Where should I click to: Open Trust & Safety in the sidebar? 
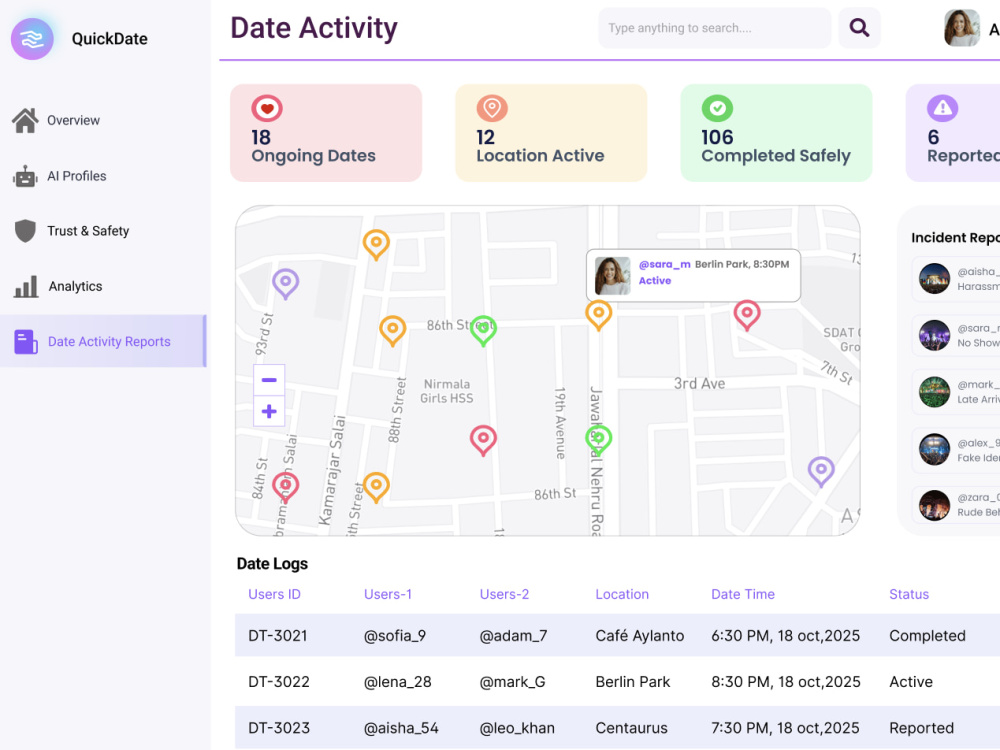pos(88,231)
